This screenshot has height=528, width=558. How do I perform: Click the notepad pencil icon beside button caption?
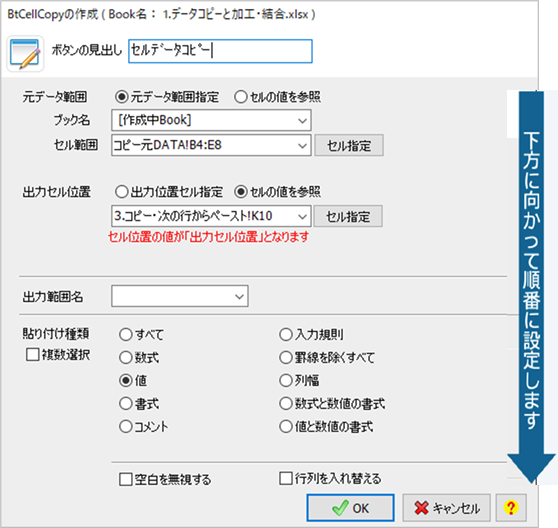[25, 54]
